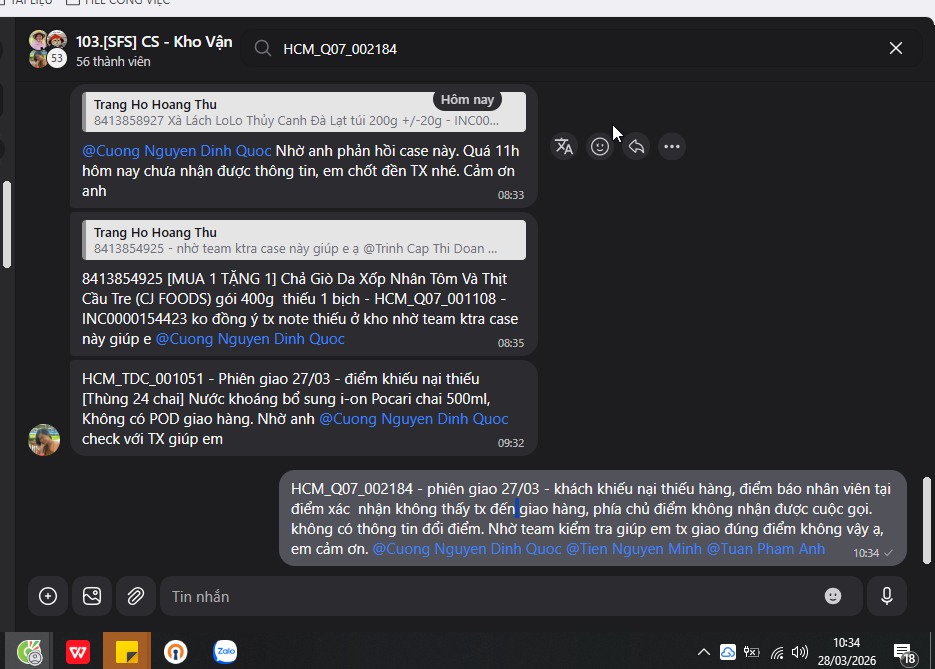Click the translate message icon
The height and width of the screenshot is (669, 935).
coord(564,146)
